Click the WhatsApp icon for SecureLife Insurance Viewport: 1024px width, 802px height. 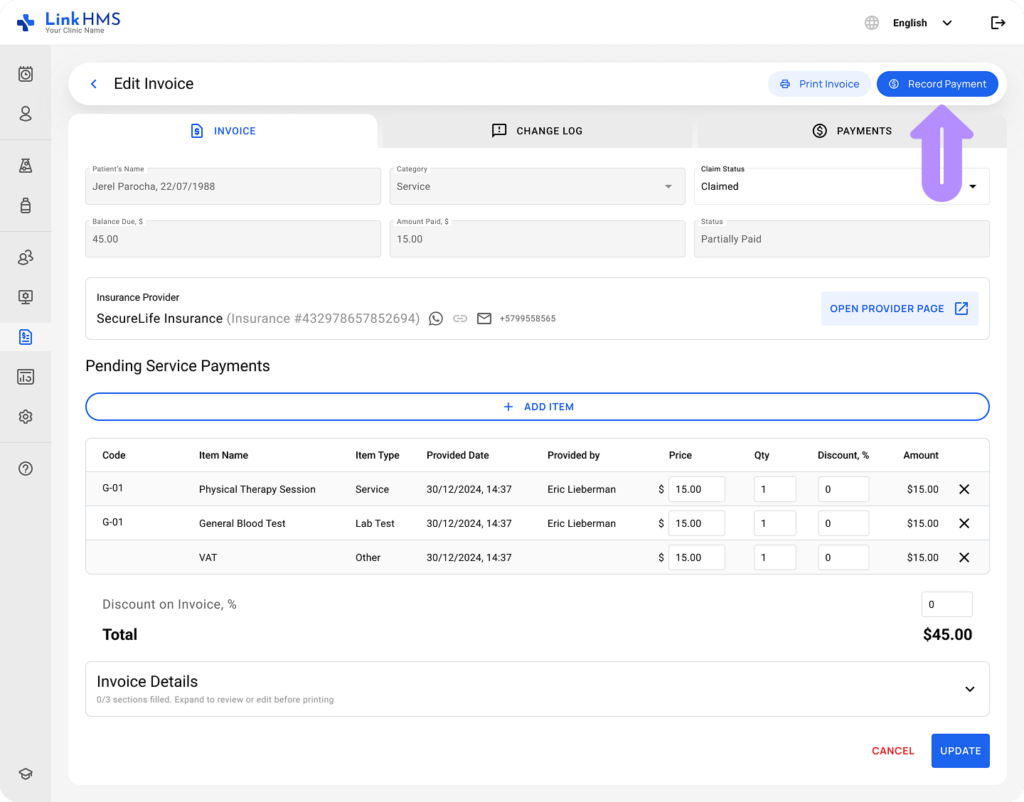(436, 319)
